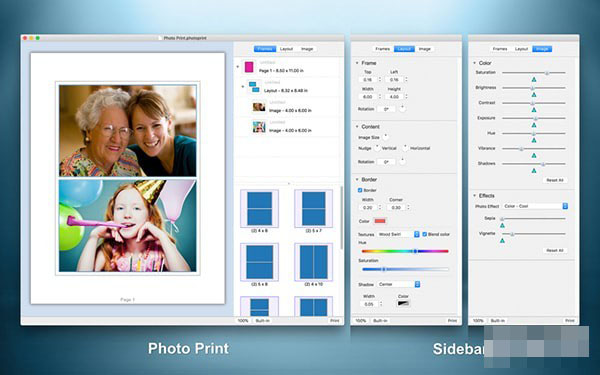This screenshot has width=600, height=375.
Task: Select Frames tab in the middle Layout sidebar panel
Action: coord(383,49)
